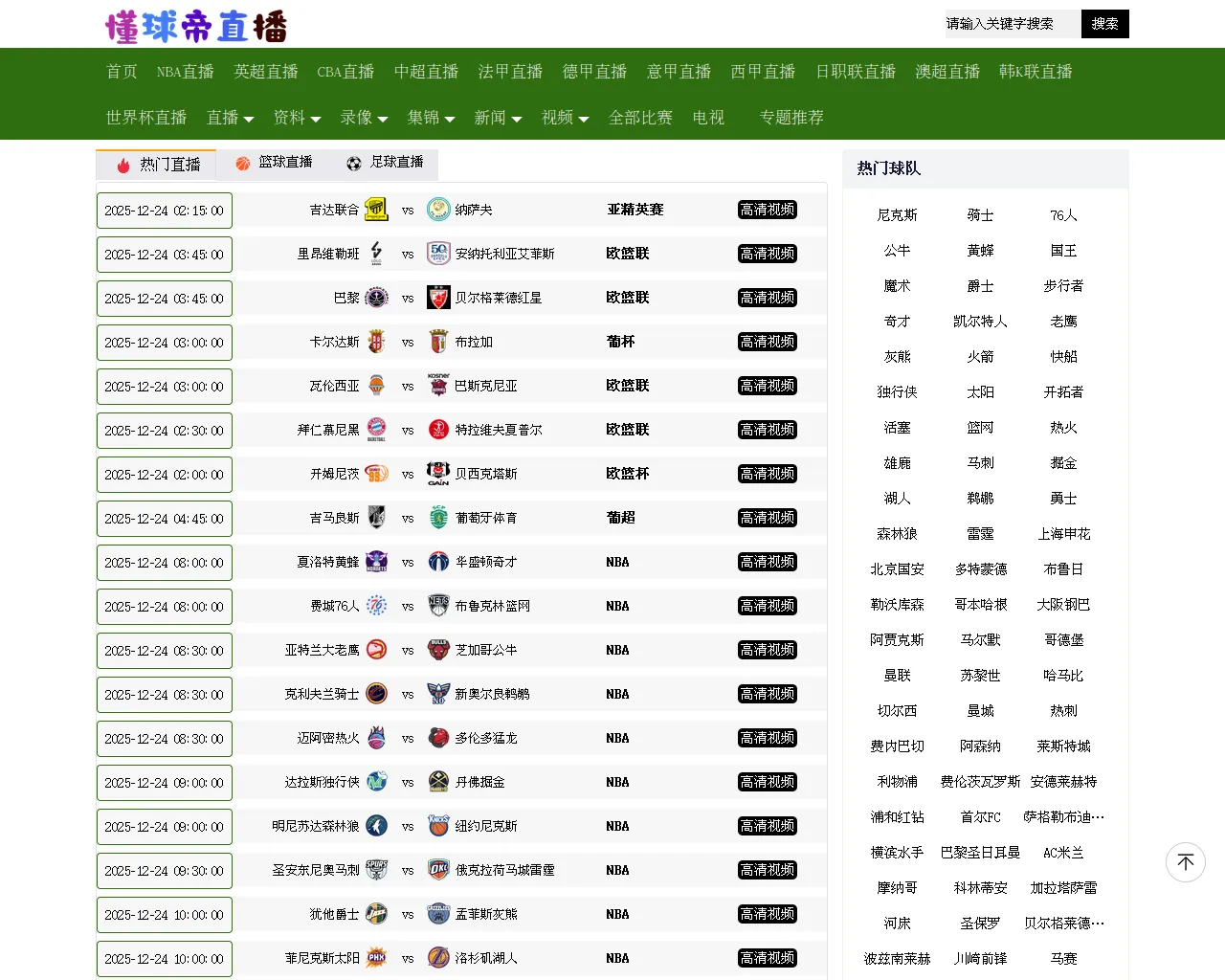This screenshot has width=1225, height=980.
Task: Switch to the 足球直播 tab
Action: pyautogui.click(x=386, y=163)
